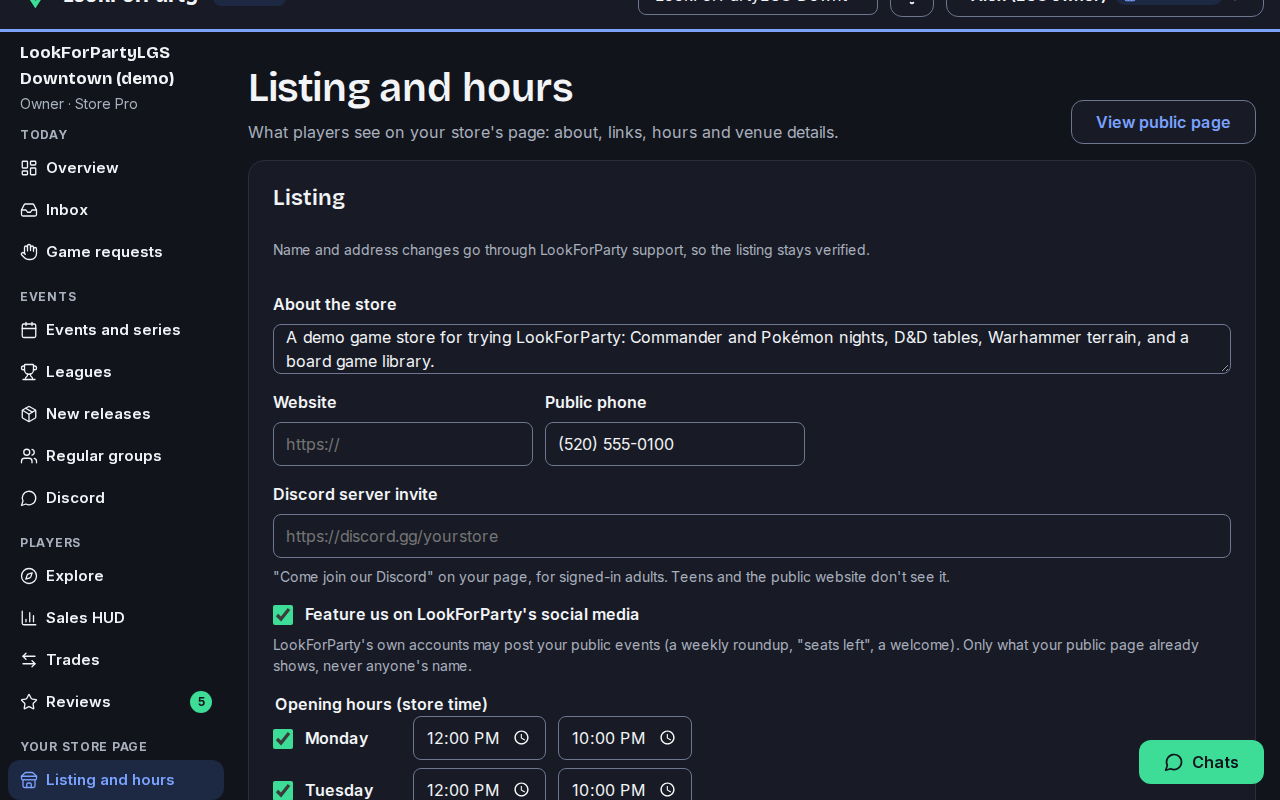The height and width of the screenshot is (800, 1280).
Task: Open time picker clock in Monday 10:00 PM field
Action: [667, 738]
